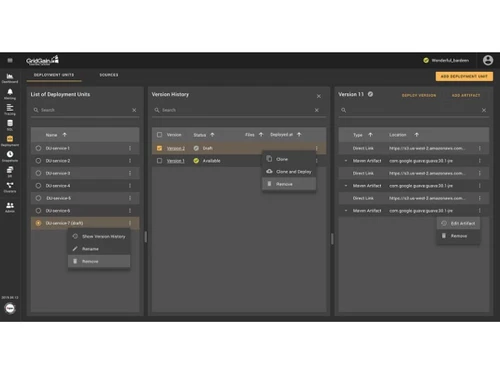Open the SQL database icon
This screenshot has width=500, height=375.
tap(10, 125)
